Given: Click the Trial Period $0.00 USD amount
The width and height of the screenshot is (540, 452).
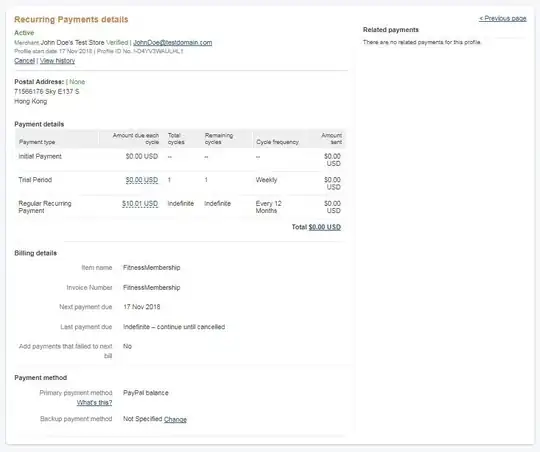Looking at the screenshot, I should (x=142, y=180).
